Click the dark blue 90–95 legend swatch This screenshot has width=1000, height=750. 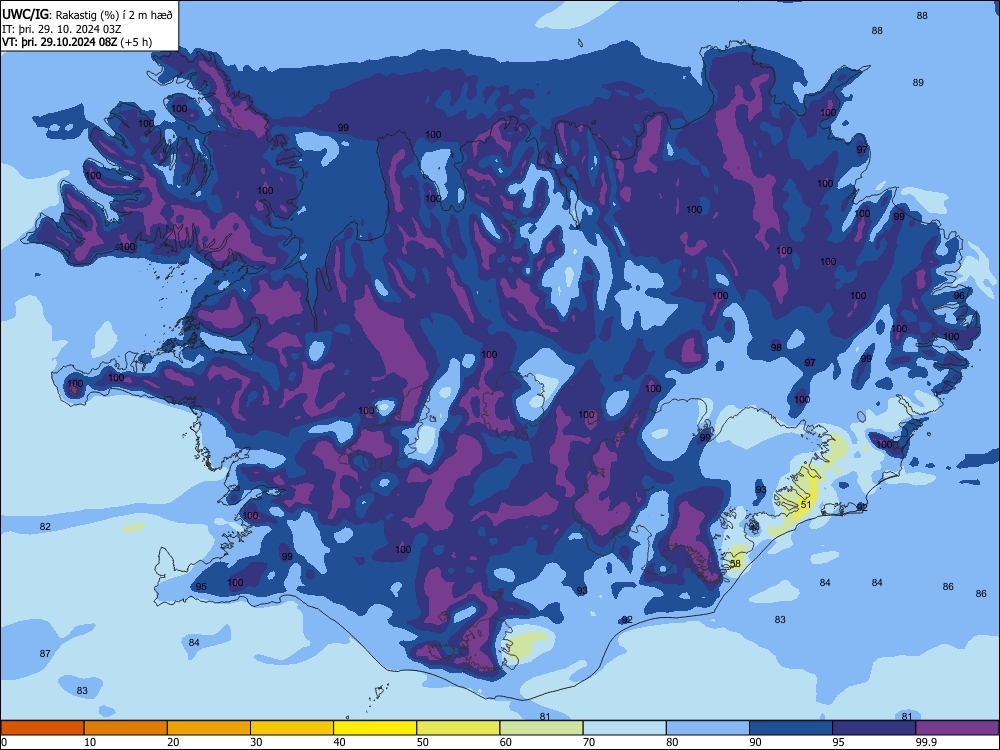coord(791,728)
